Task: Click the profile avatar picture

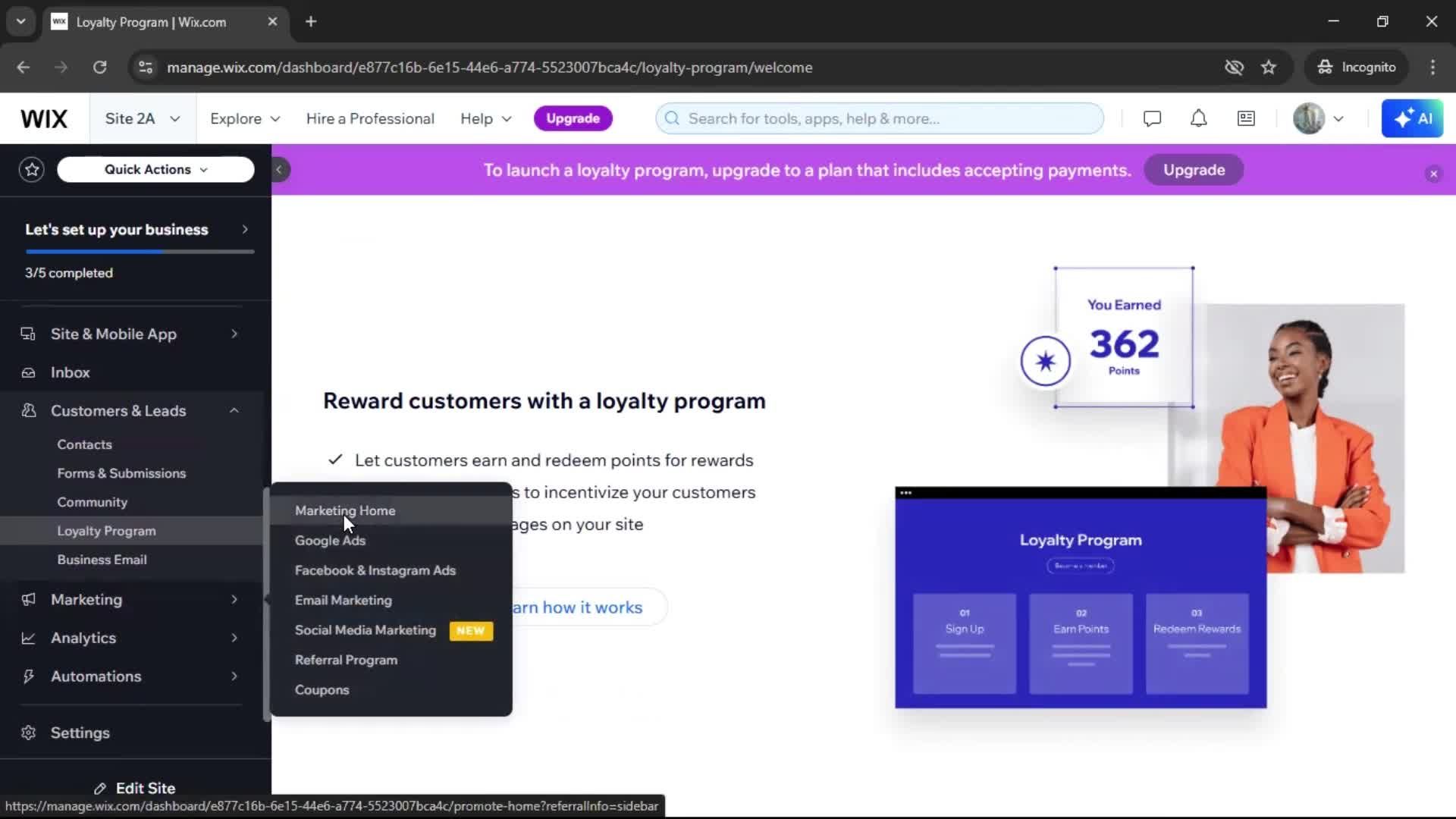Action: [1308, 119]
